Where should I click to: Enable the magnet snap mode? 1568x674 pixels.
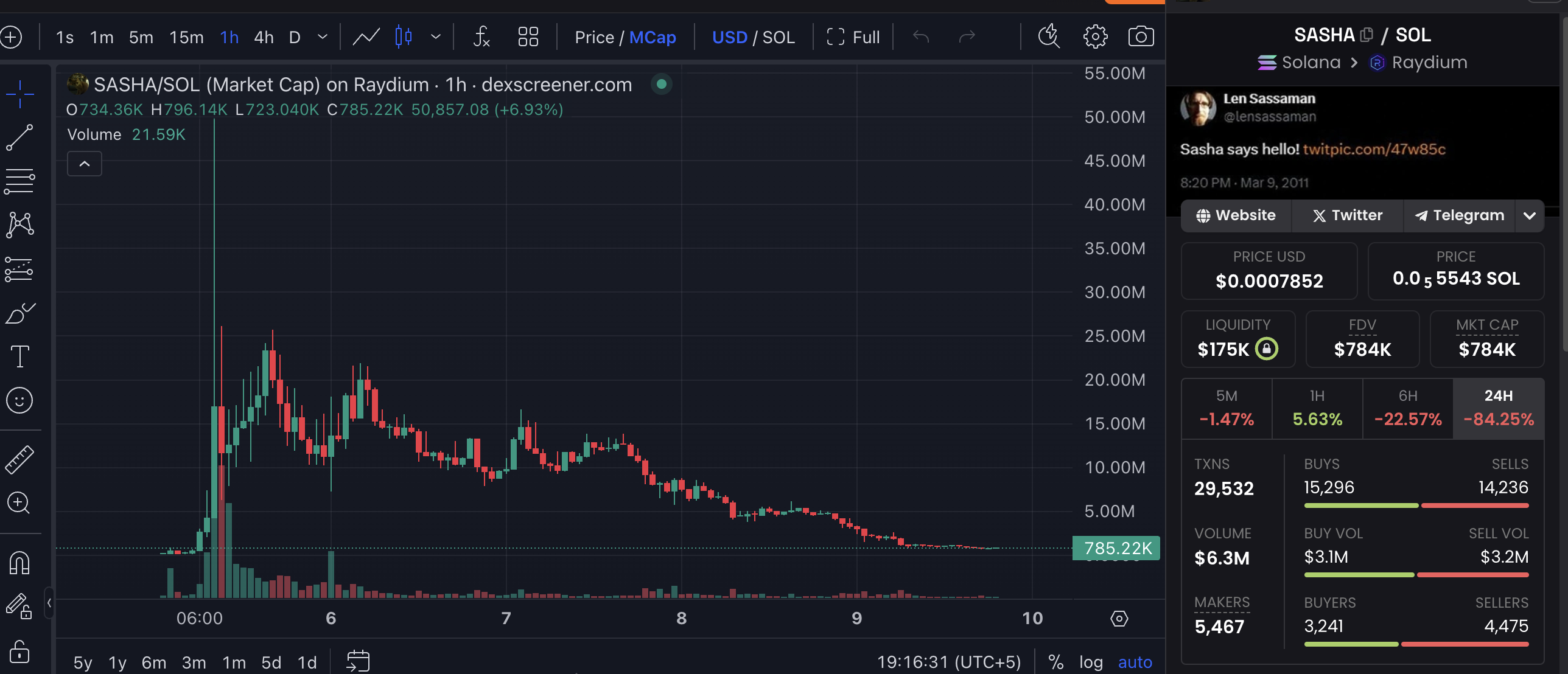[x=19, y=562]
